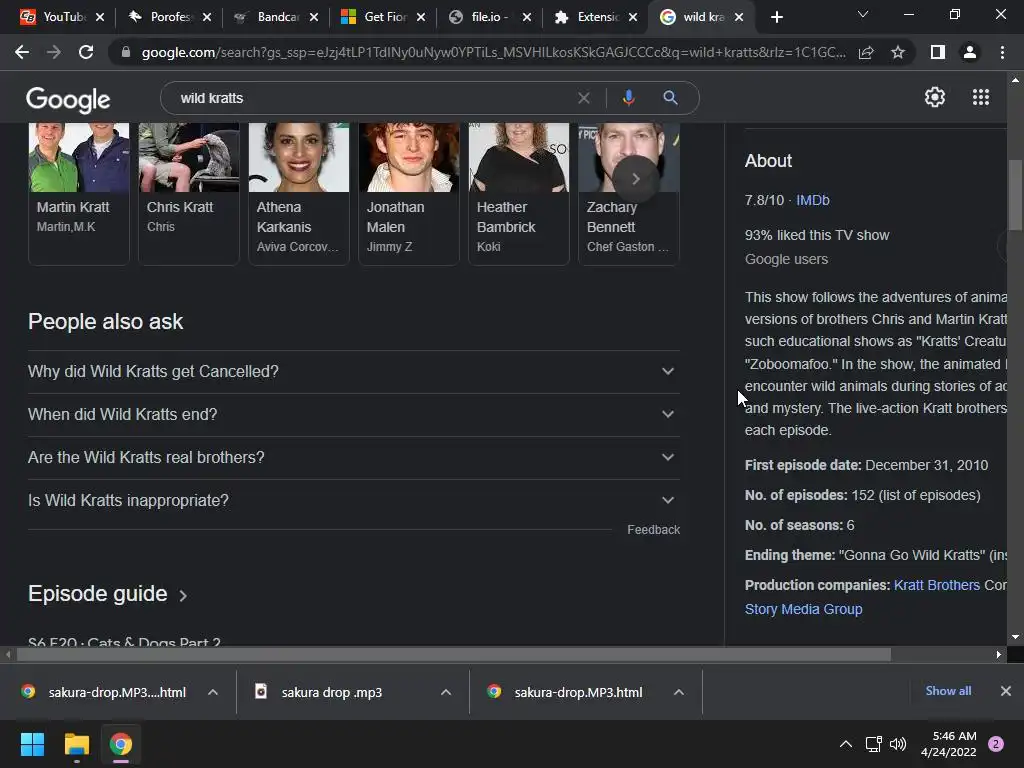
Task: Open the Episode guide section
Action: [108, 594]
